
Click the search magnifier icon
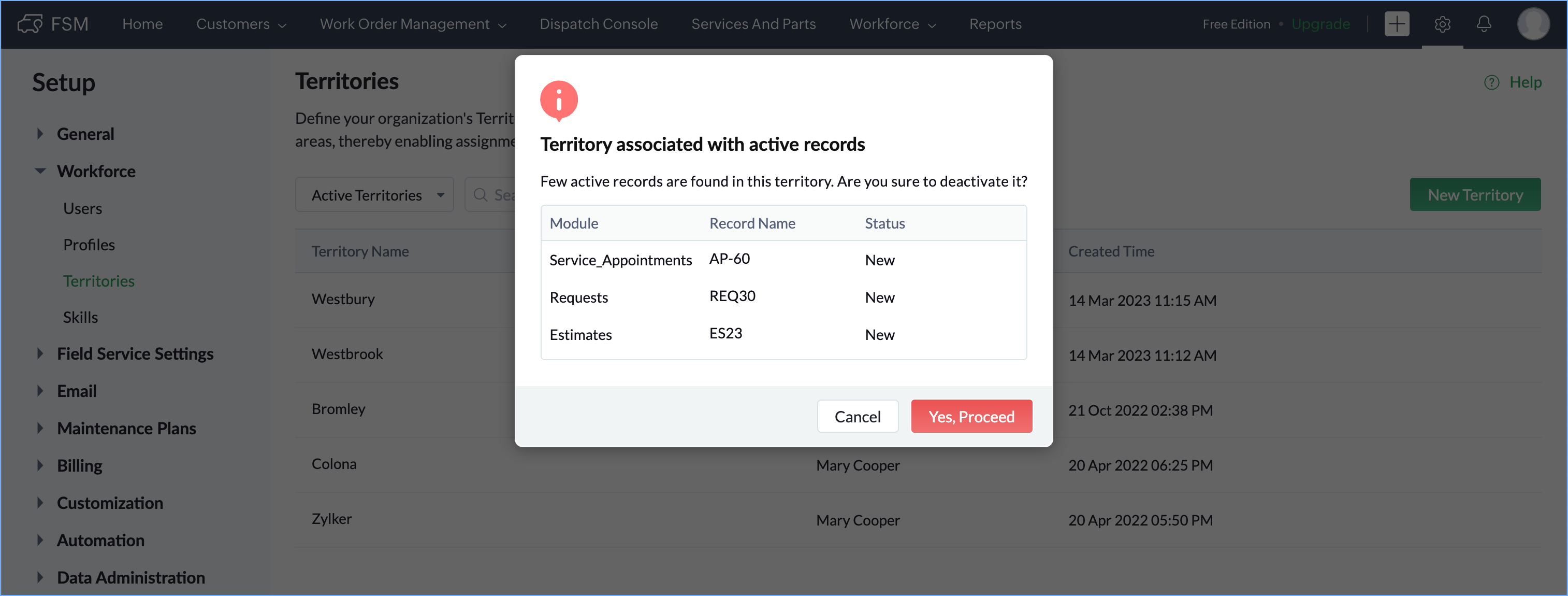480,195
